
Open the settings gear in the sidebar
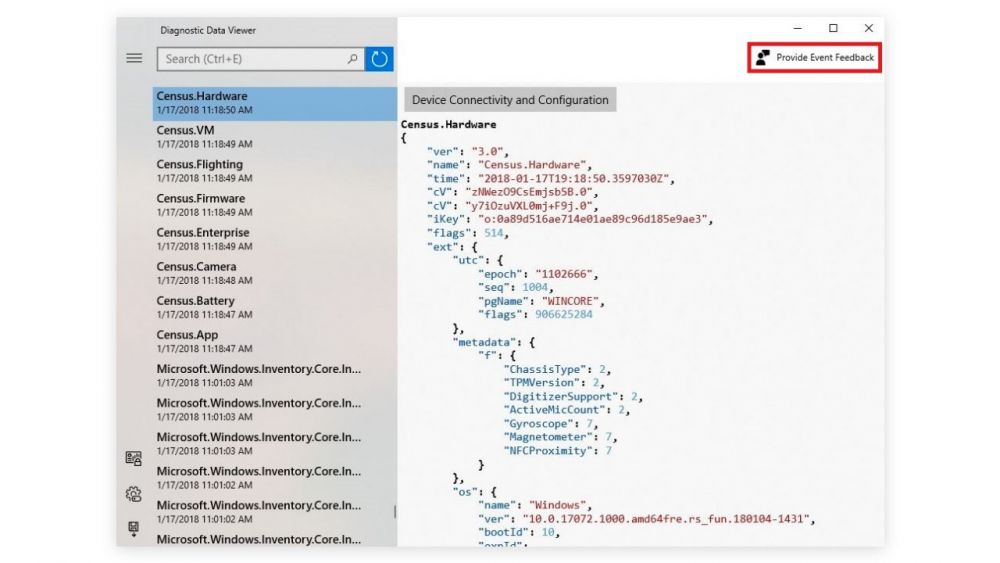coord(133,494)
